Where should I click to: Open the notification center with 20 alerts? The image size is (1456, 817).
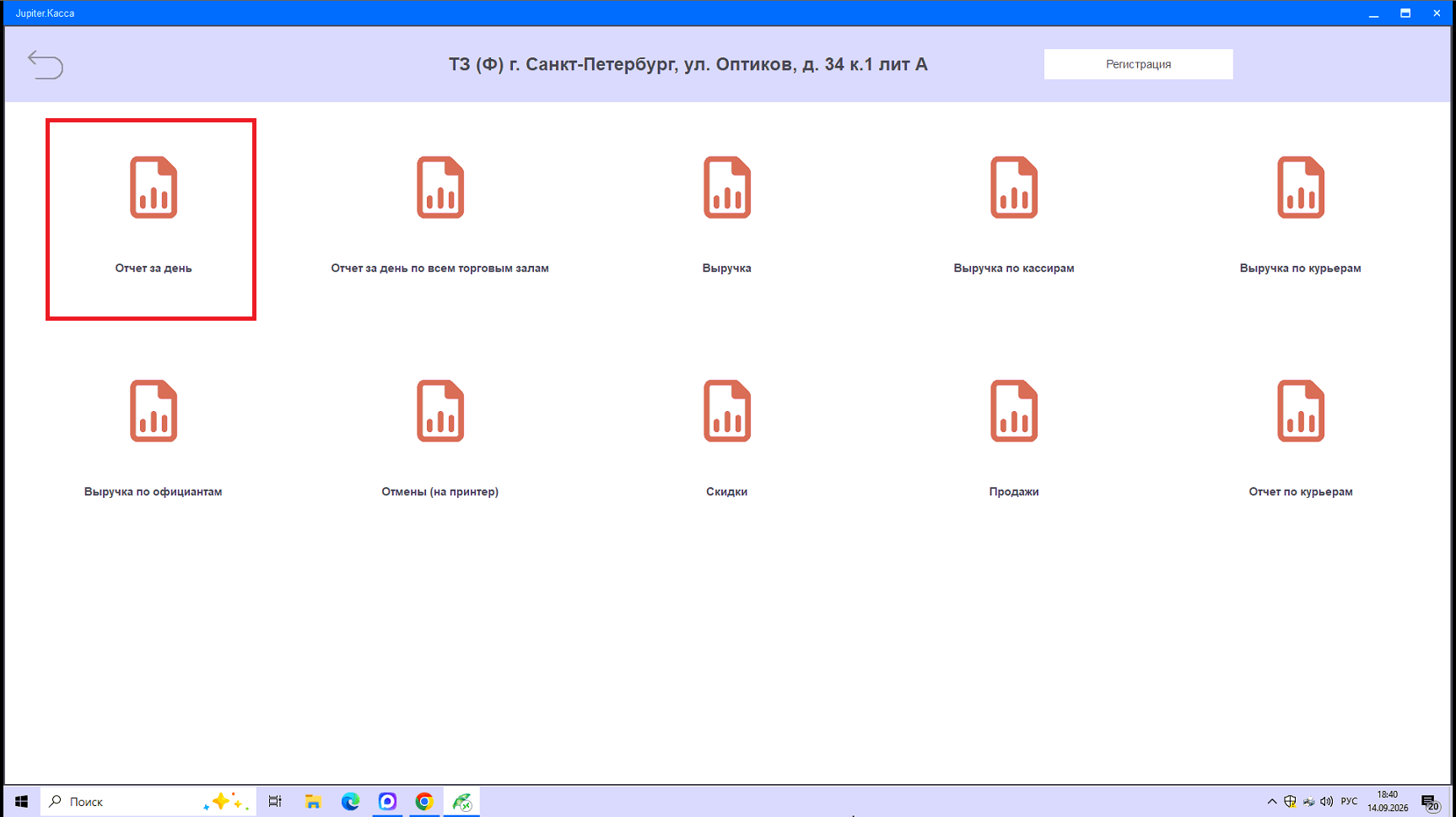[x=1430, y=802]
